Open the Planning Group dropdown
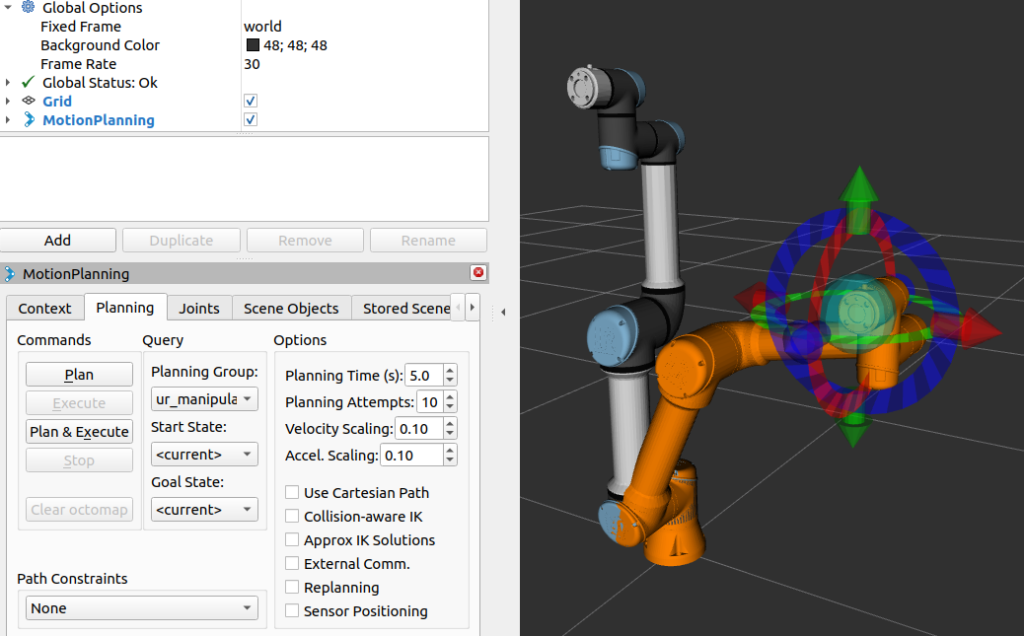Screen dimensions: 1024x636 tap(205, 399)
